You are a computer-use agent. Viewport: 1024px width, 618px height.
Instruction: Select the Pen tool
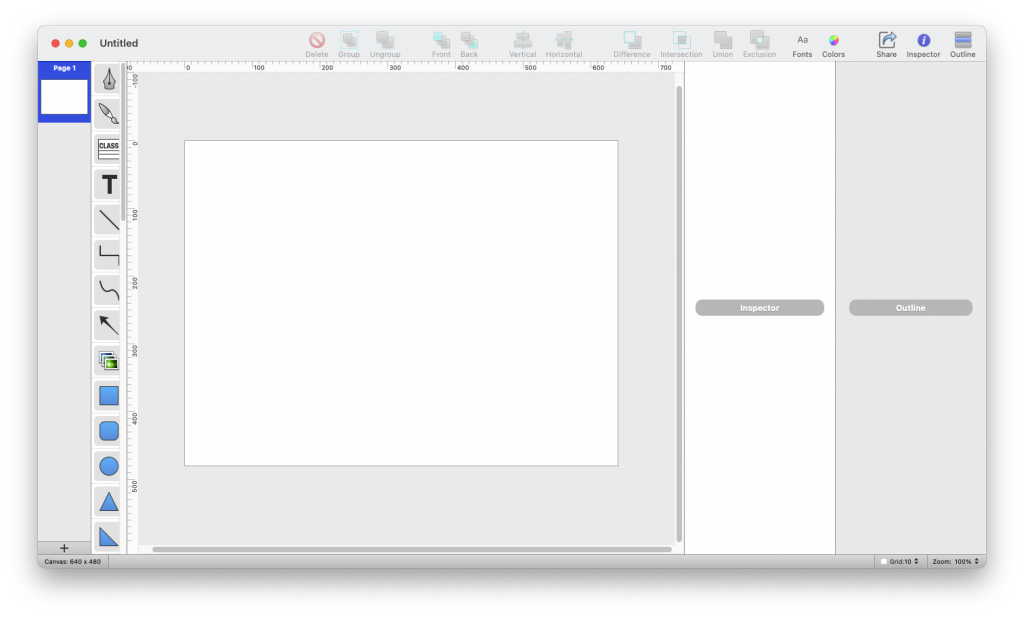[108, 79]
